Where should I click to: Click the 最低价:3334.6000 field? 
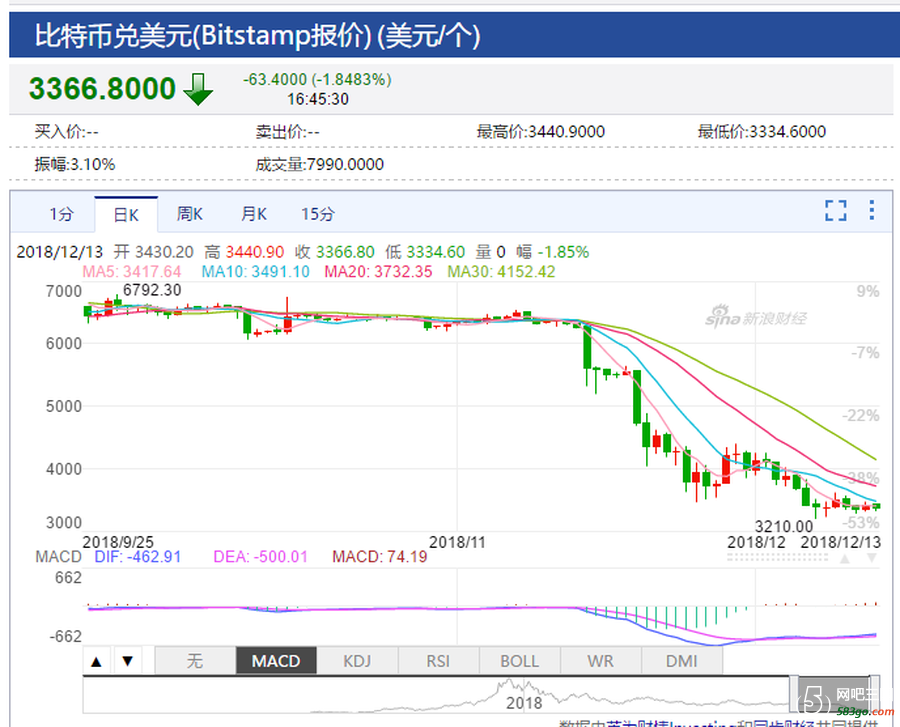pos(762,132)
